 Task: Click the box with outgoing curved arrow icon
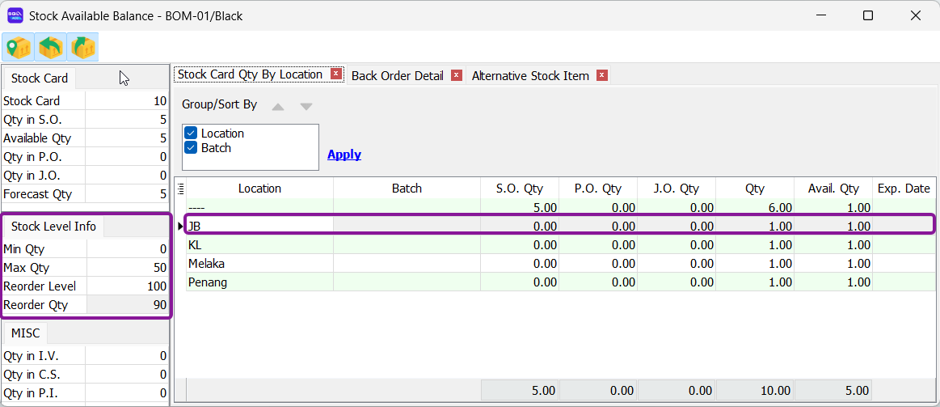(83, 47)
